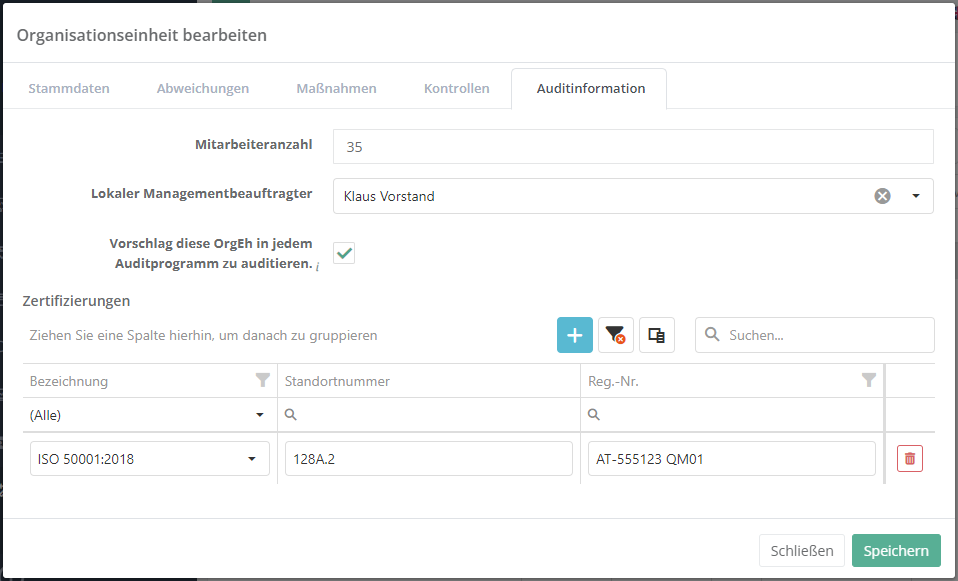Screen dimensions: 958x581
Task: Add a new certification with plus icon
Action: click(x=575, y=336)
